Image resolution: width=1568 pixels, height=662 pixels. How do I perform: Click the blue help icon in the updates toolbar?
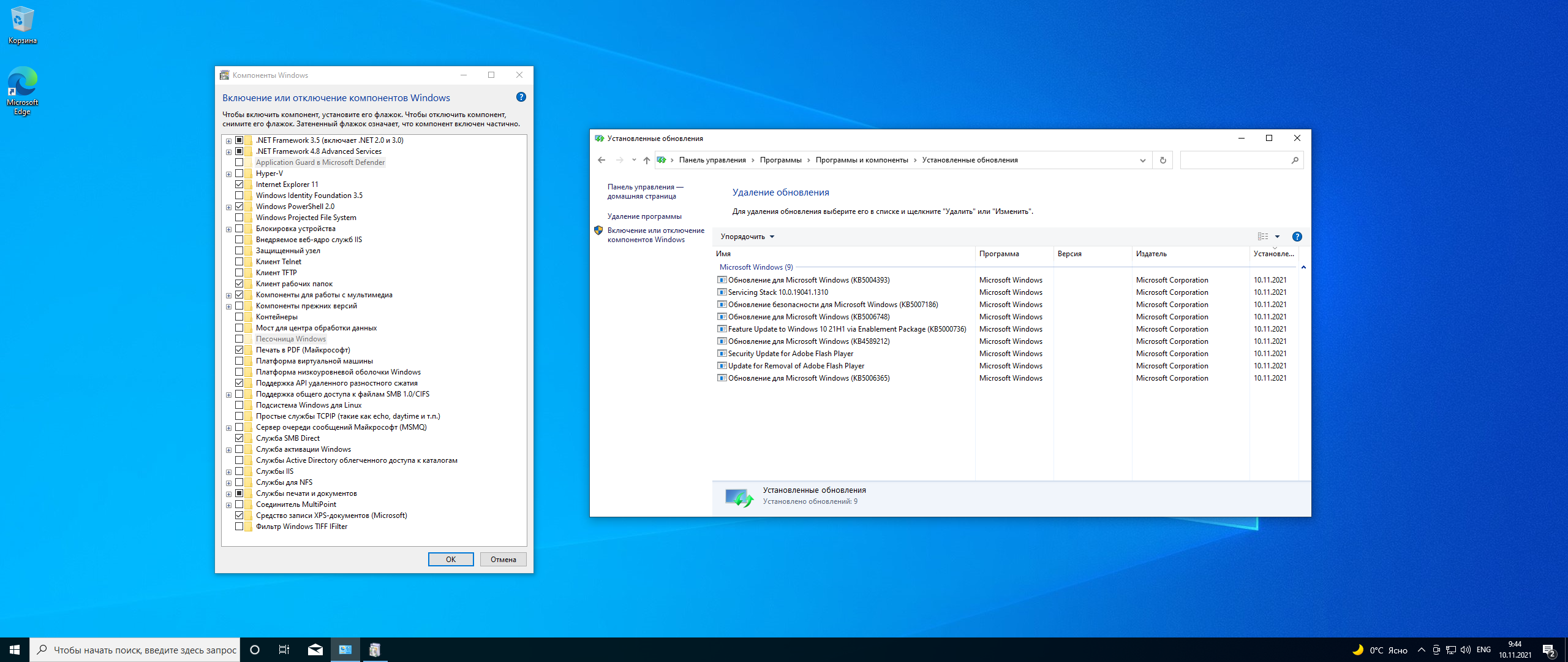(x=1297, y=237)
